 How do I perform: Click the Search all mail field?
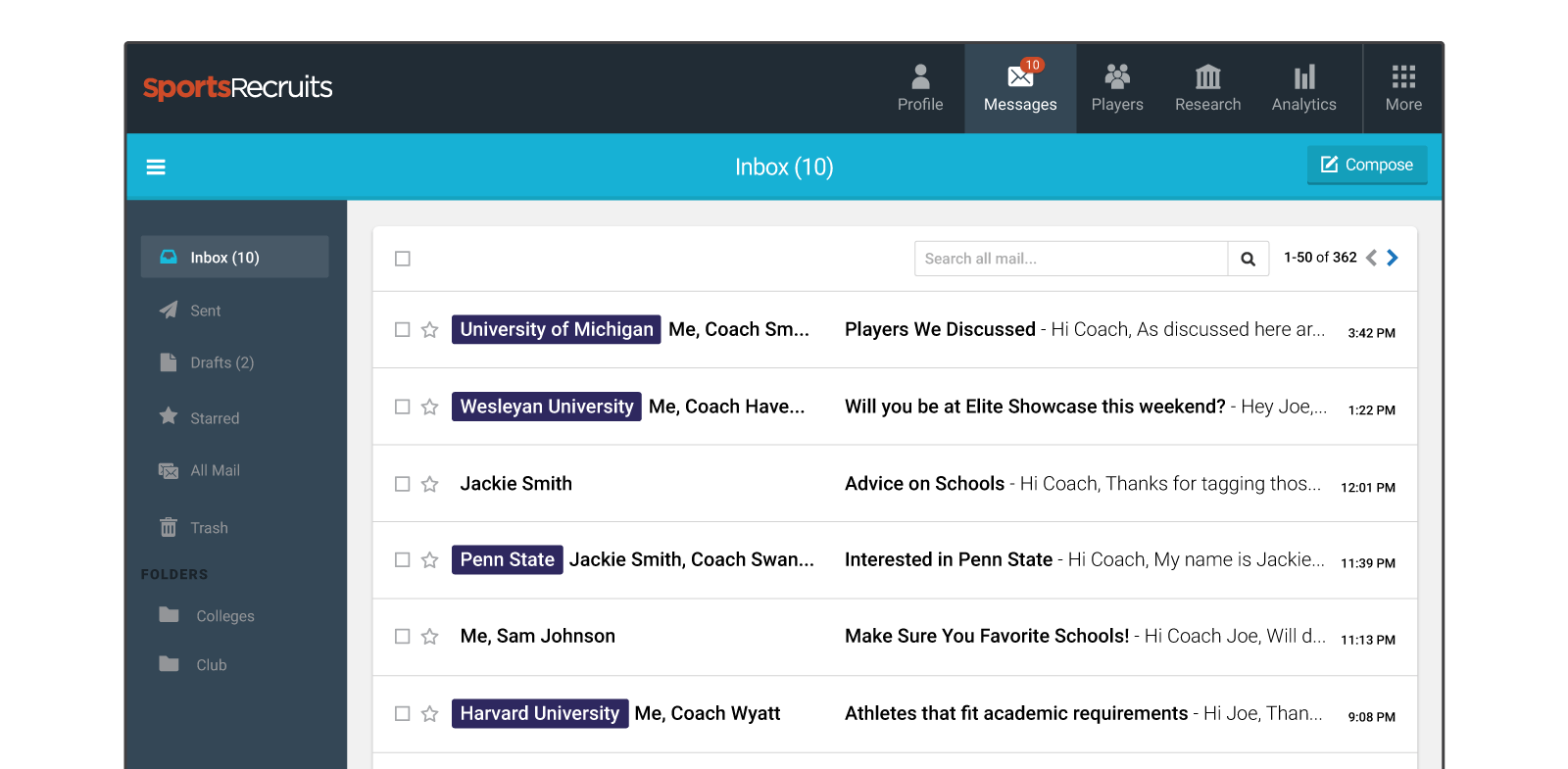(1071, 259)
